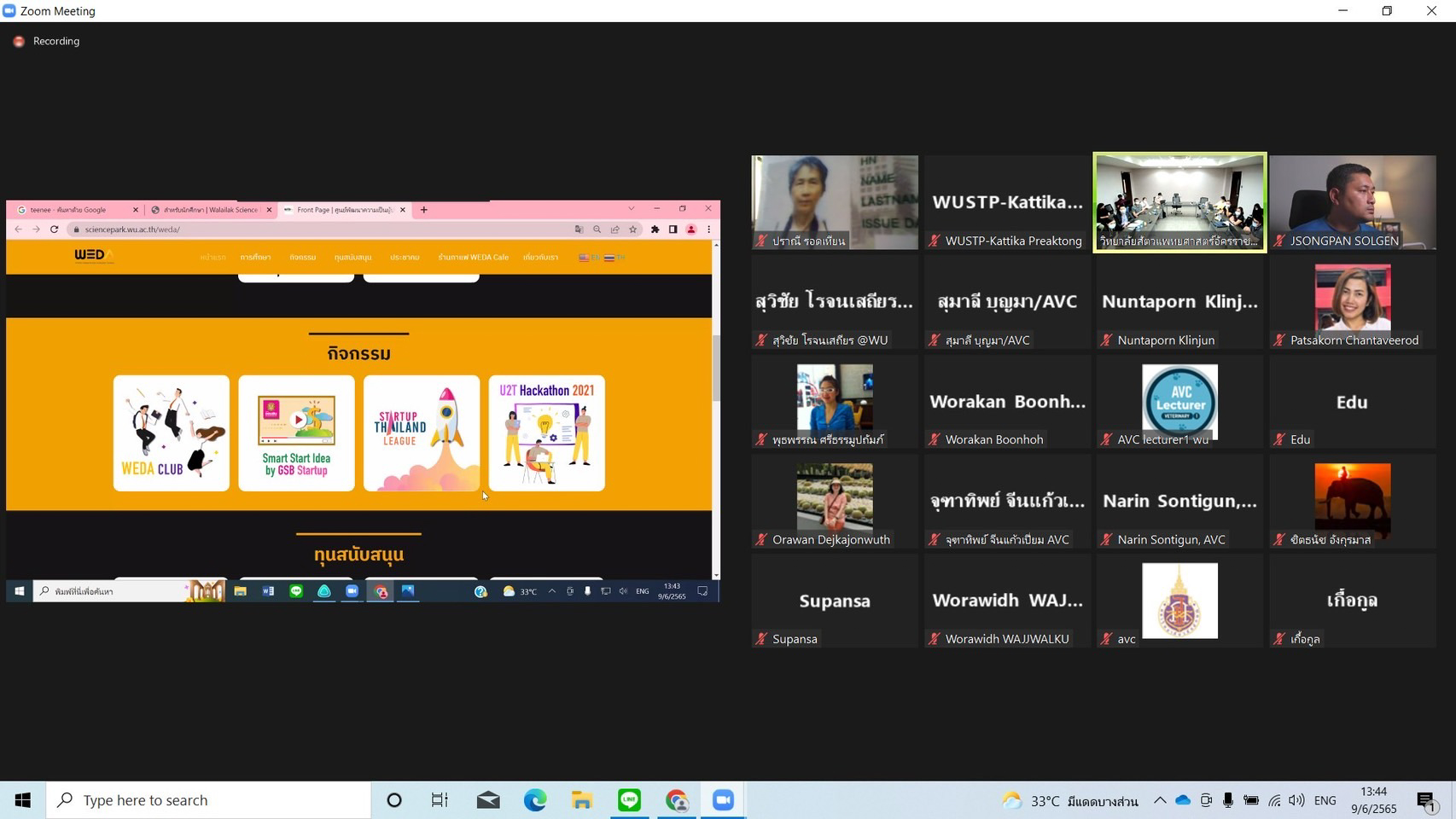The width and height of the screenshot is (1456, 819).
Task: Check battery status icon in system tray
Action: pyautogui.click(x=1251, y=800)
